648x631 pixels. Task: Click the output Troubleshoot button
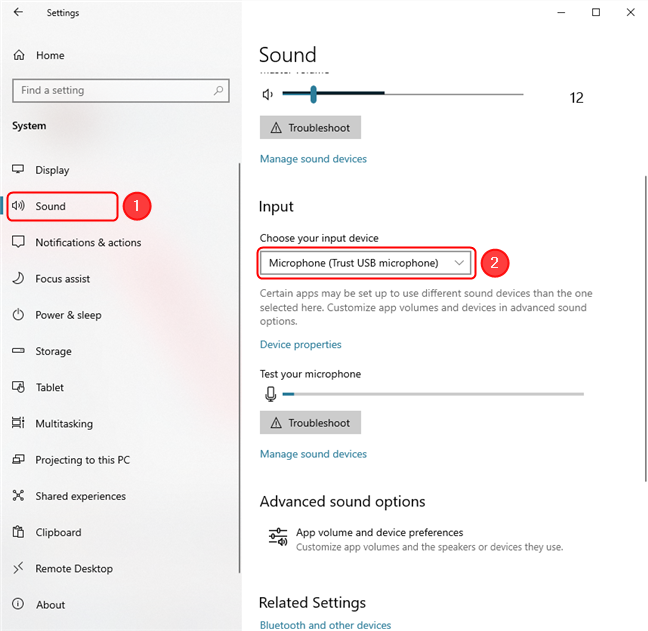click(x=310, y=127)
